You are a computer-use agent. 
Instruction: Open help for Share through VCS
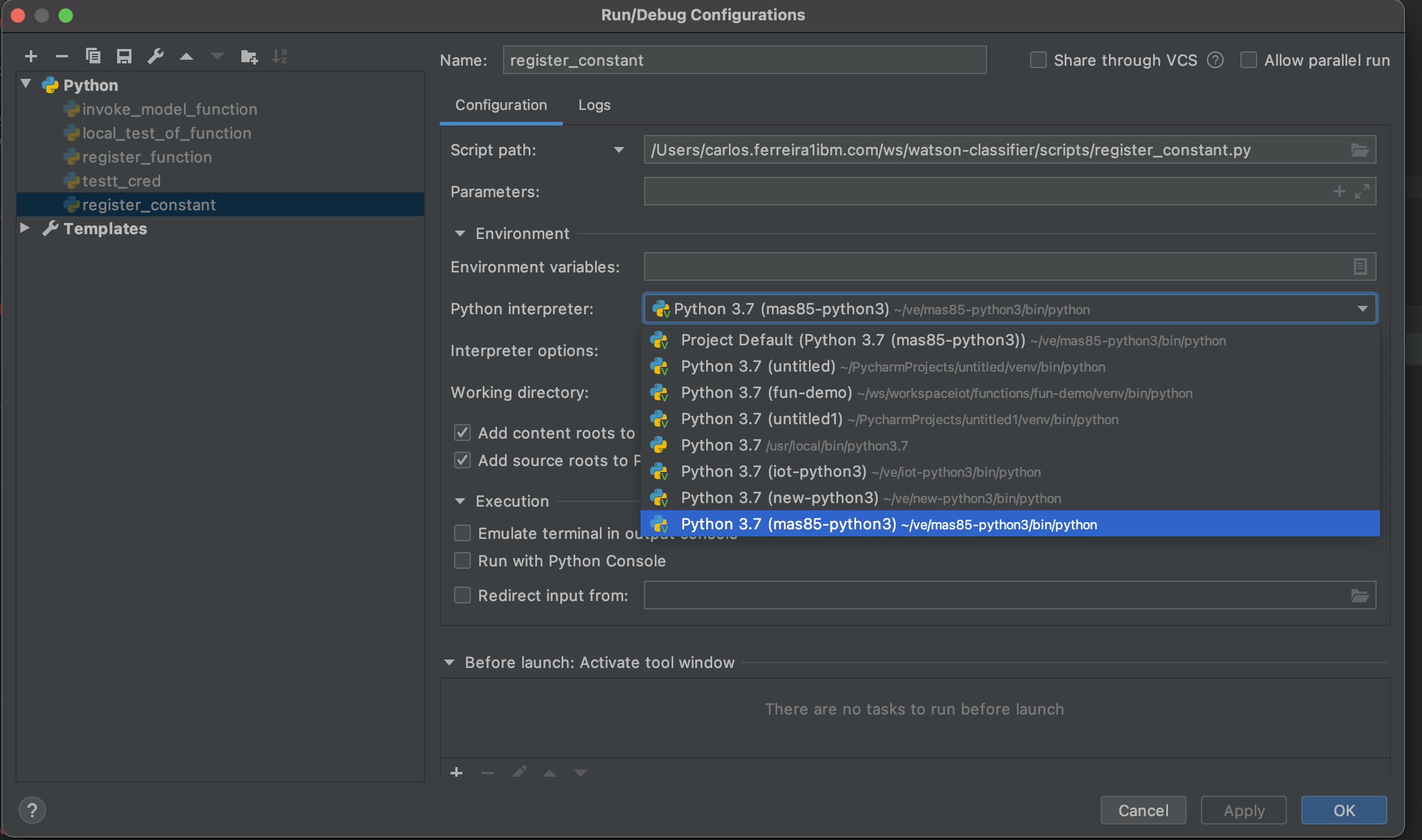click(x=1215, y=60)
